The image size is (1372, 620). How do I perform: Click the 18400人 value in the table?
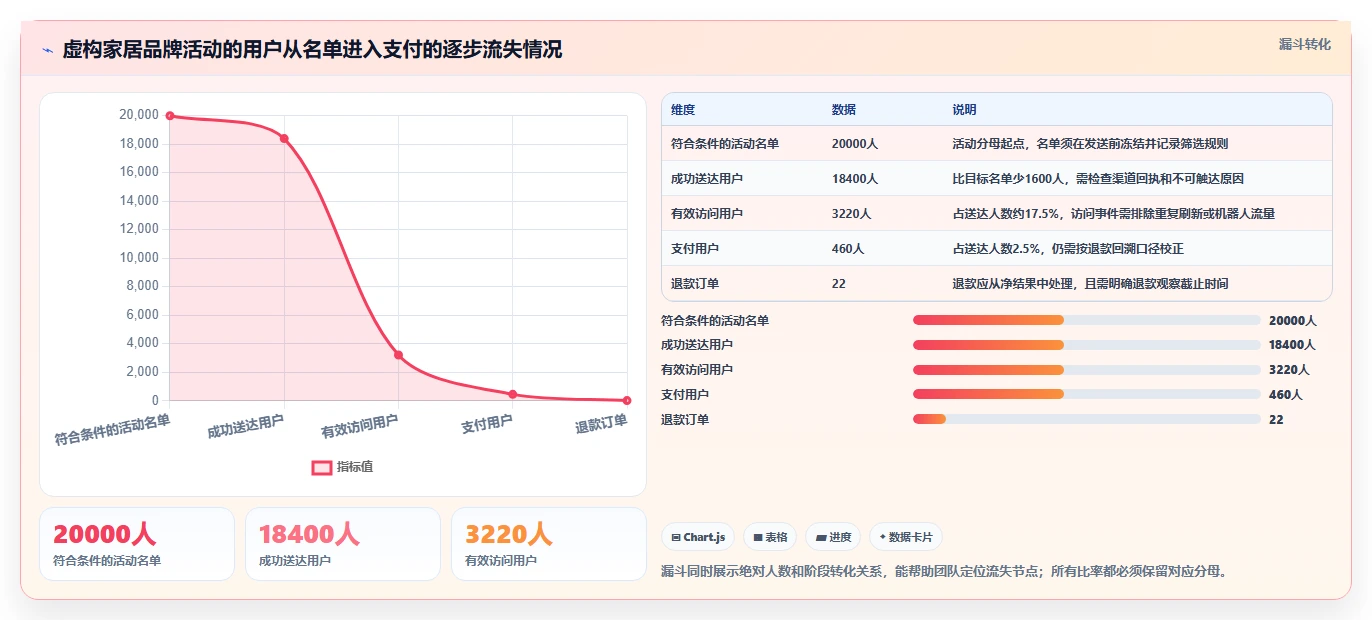855,179
